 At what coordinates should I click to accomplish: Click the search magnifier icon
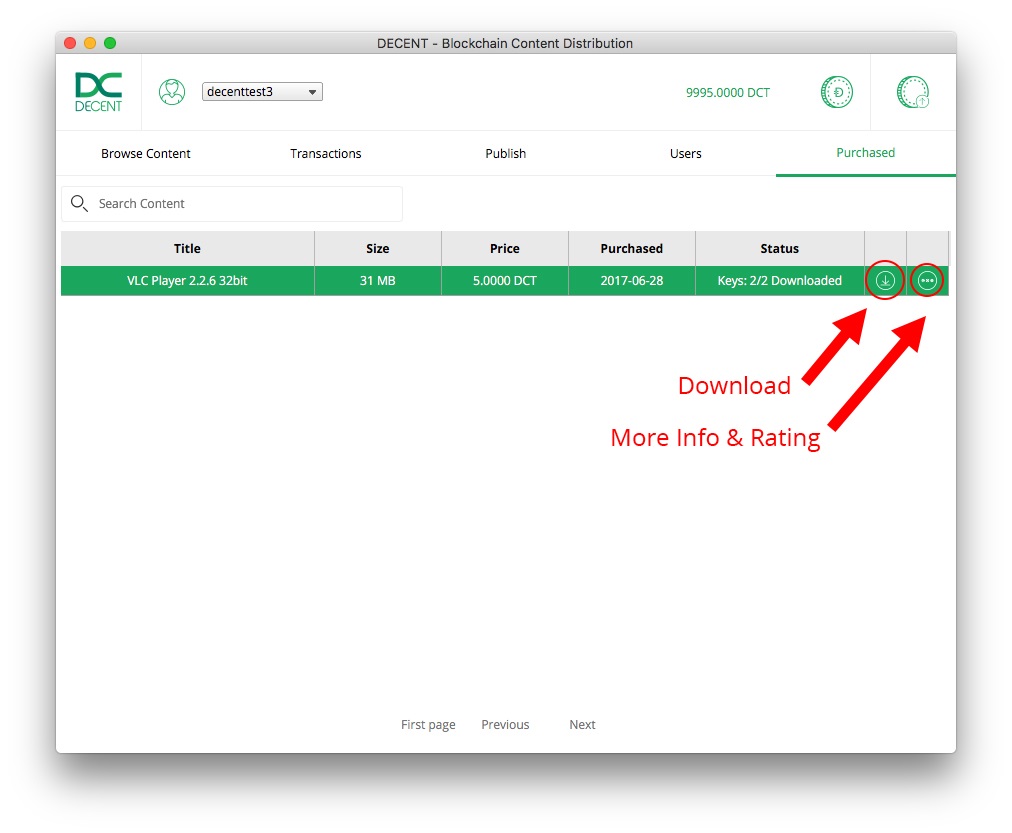[79, 203]
